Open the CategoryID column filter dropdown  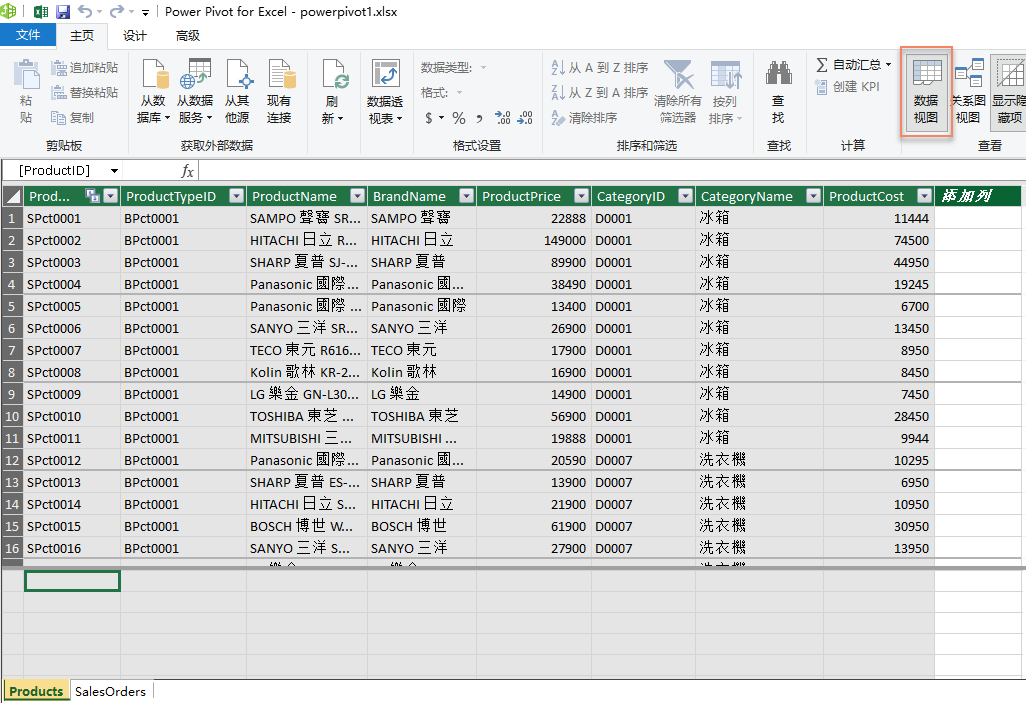coord(685,196)
